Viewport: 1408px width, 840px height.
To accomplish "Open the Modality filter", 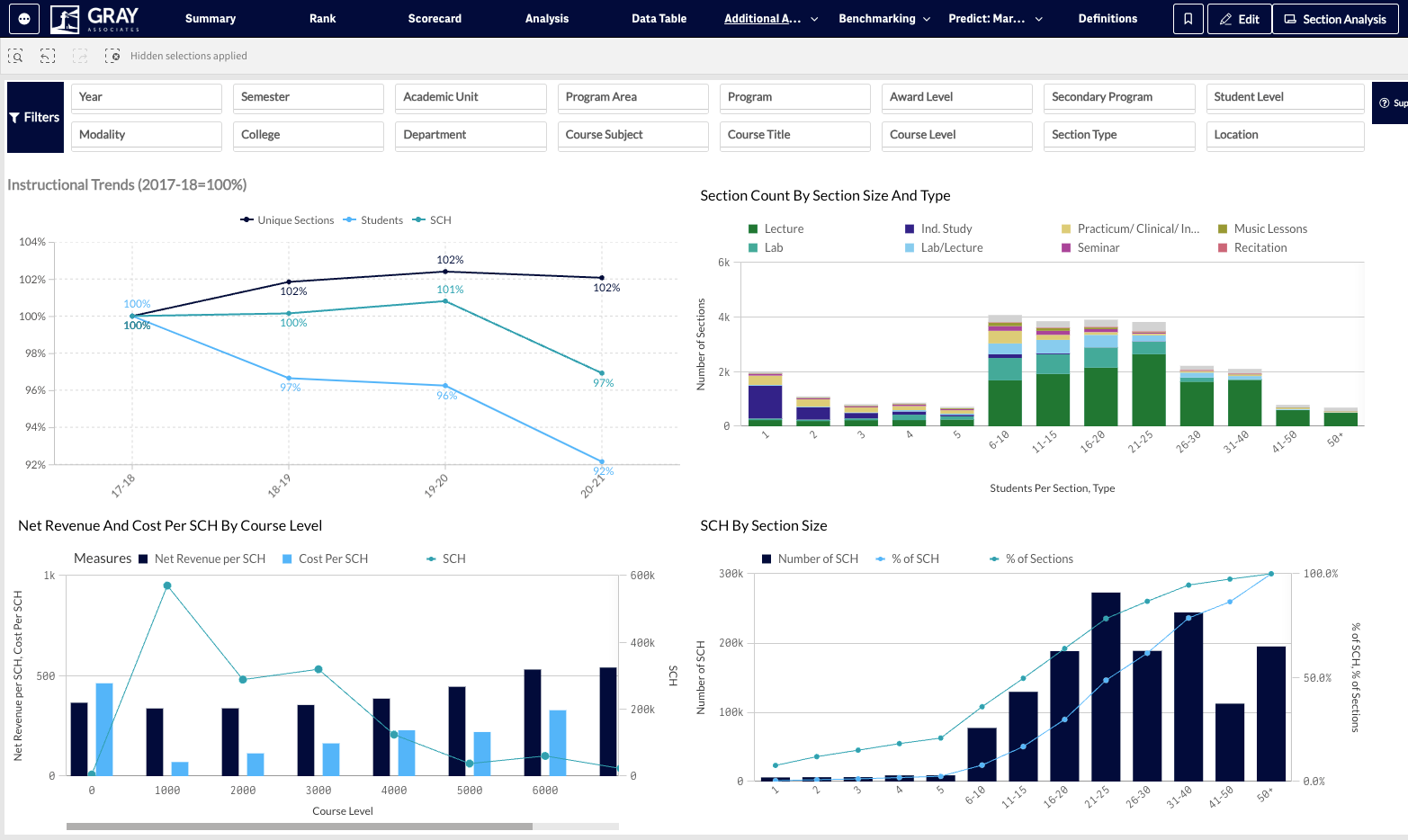I will click(147, 135).
